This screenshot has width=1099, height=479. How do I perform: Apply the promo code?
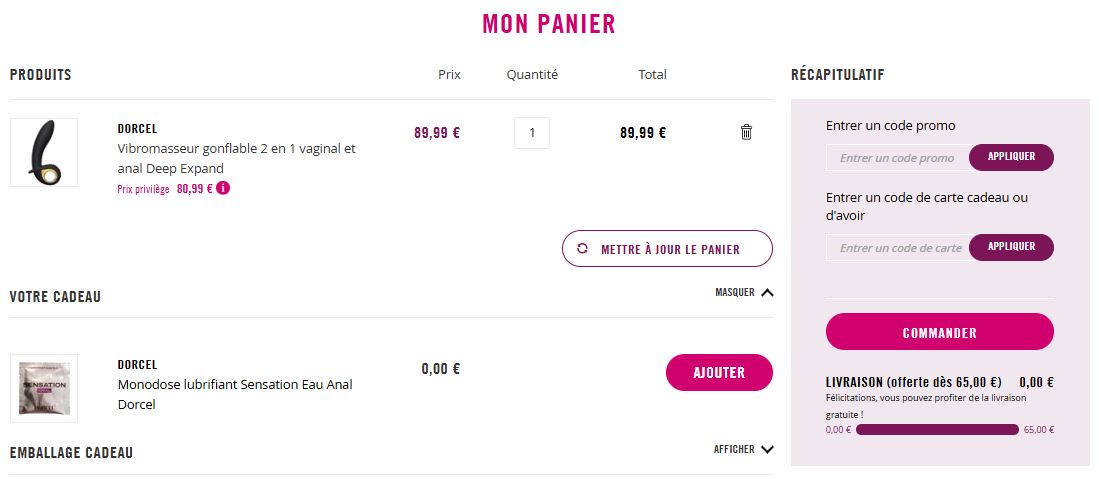[x=1011, y=158]
